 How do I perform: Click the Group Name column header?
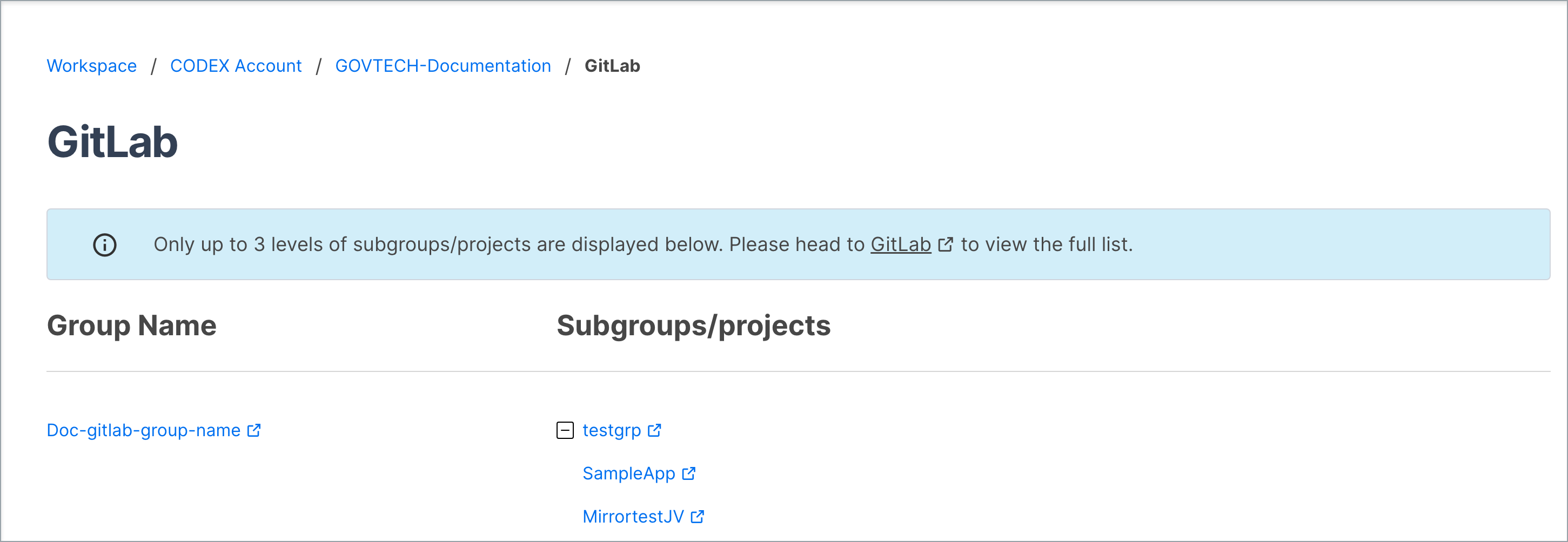click(x=131, y=326)
